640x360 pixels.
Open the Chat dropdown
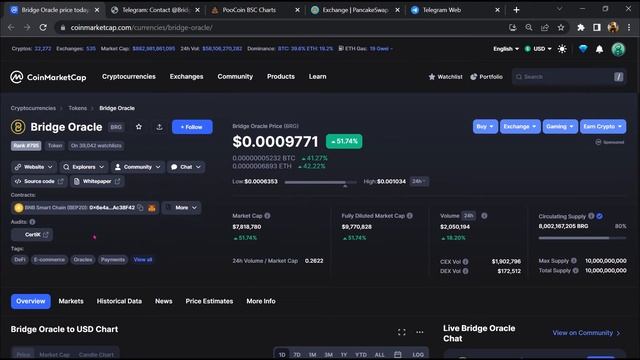[186, 167]
